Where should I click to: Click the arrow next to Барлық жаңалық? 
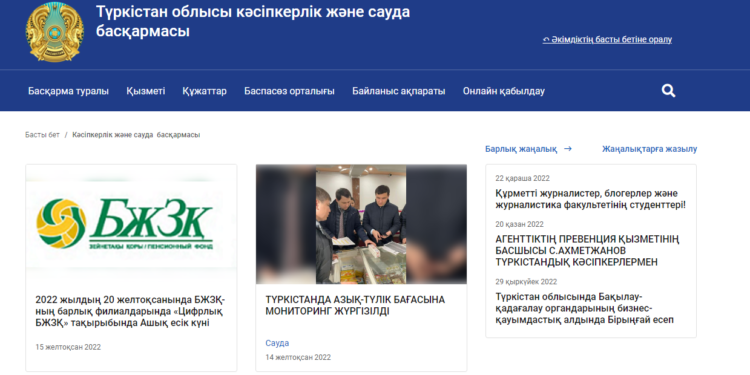(x=568, y=149)
